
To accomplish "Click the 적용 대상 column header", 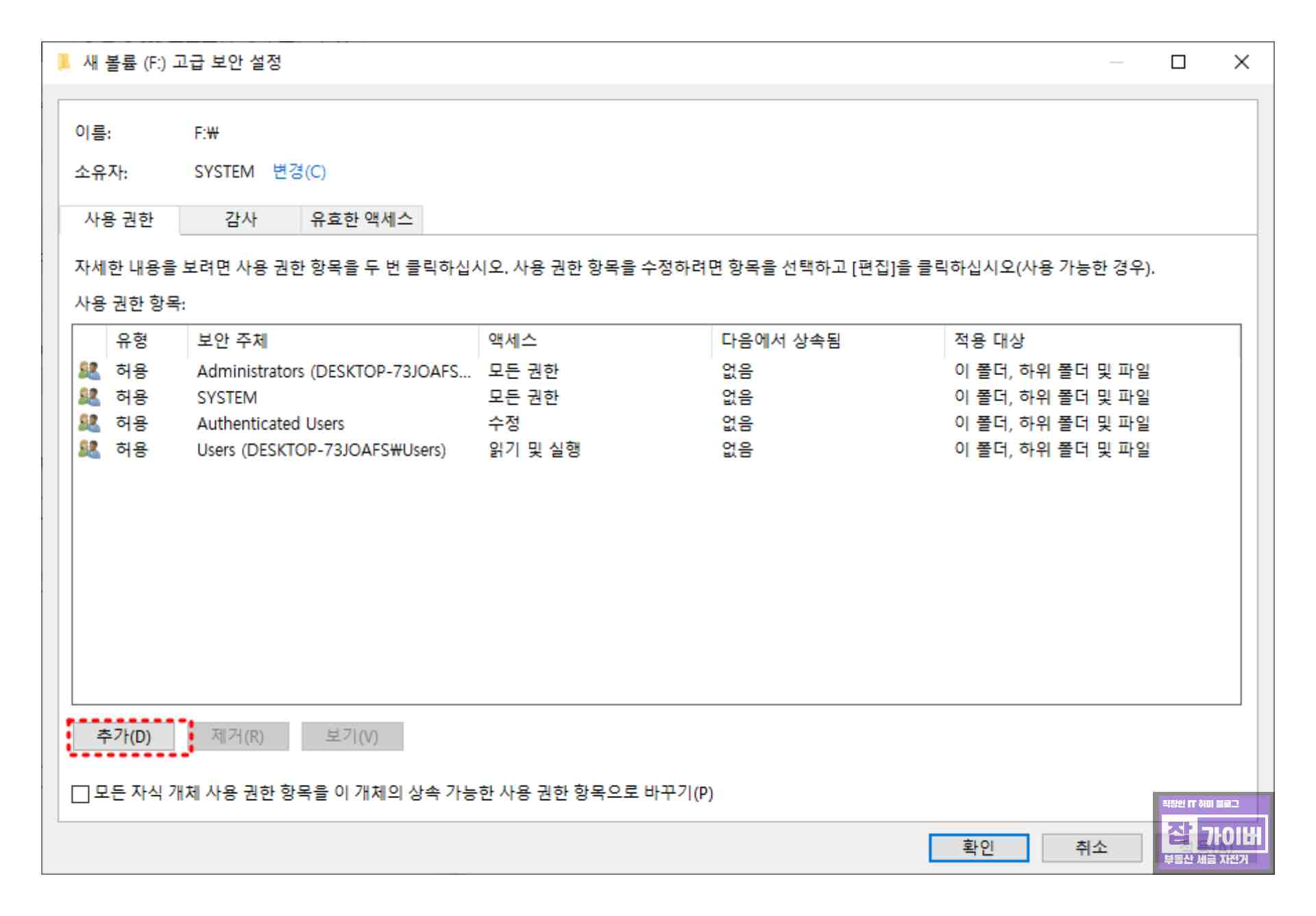I will (988, 341).
